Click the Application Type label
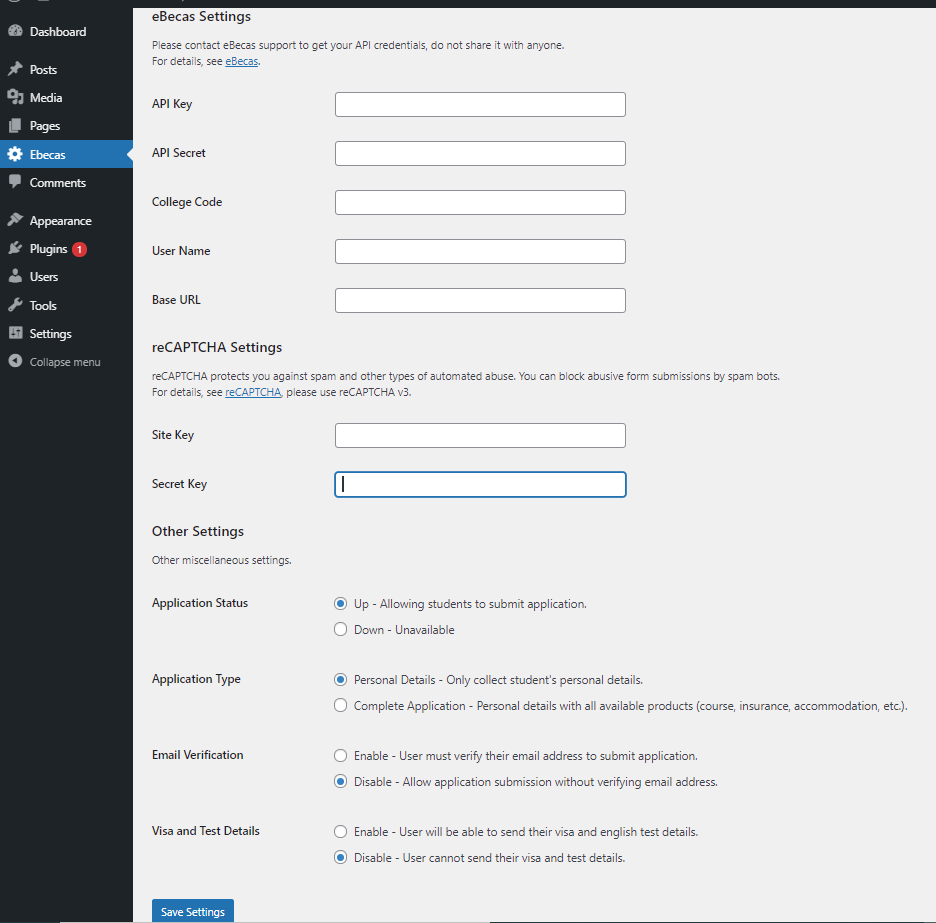Screen dimensions: 936x923 click(196, 679)
